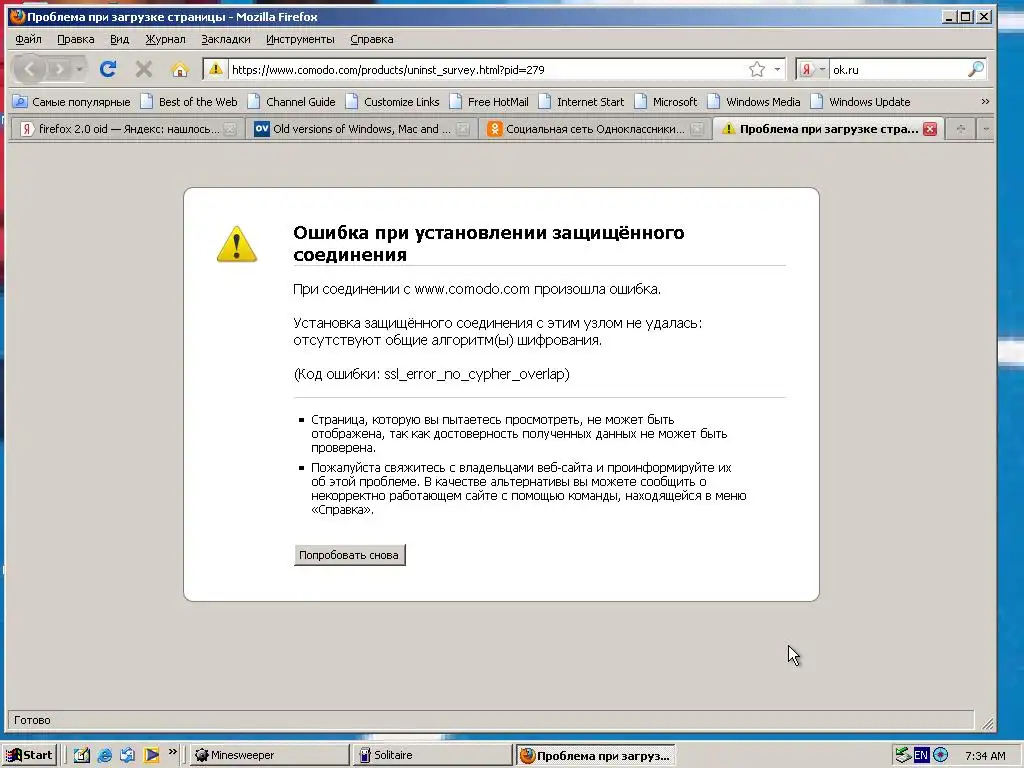Open the Самые популярные bookmarks folder
This screenshot has height=768, width=1024.
(x=72, y=102)
